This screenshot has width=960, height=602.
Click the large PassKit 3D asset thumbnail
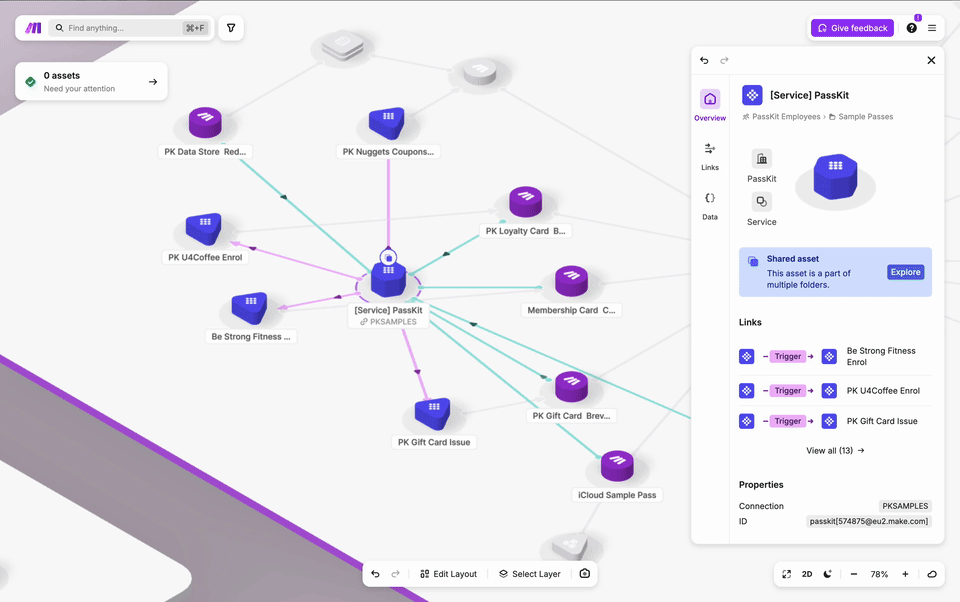point(835,178)
